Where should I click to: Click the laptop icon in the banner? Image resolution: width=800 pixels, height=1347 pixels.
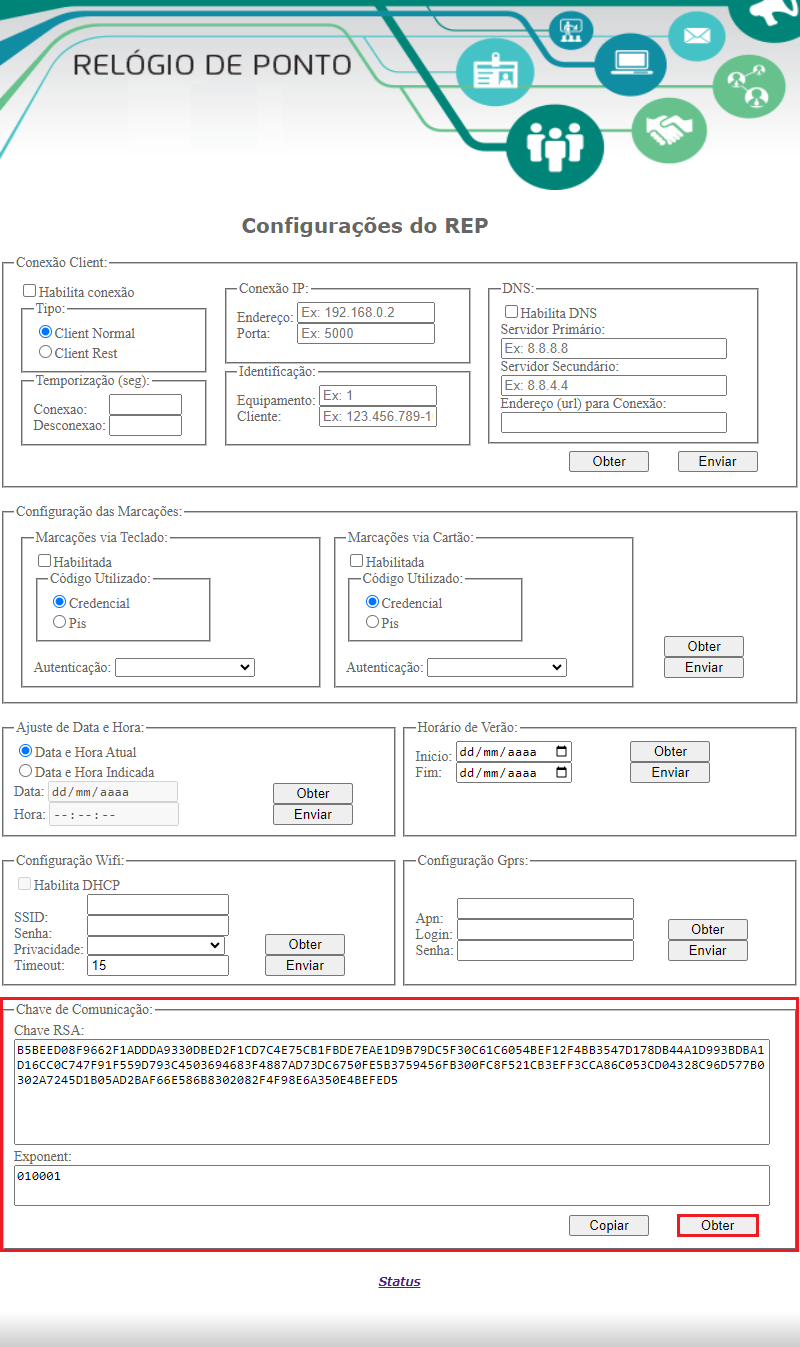pos(630,62)
